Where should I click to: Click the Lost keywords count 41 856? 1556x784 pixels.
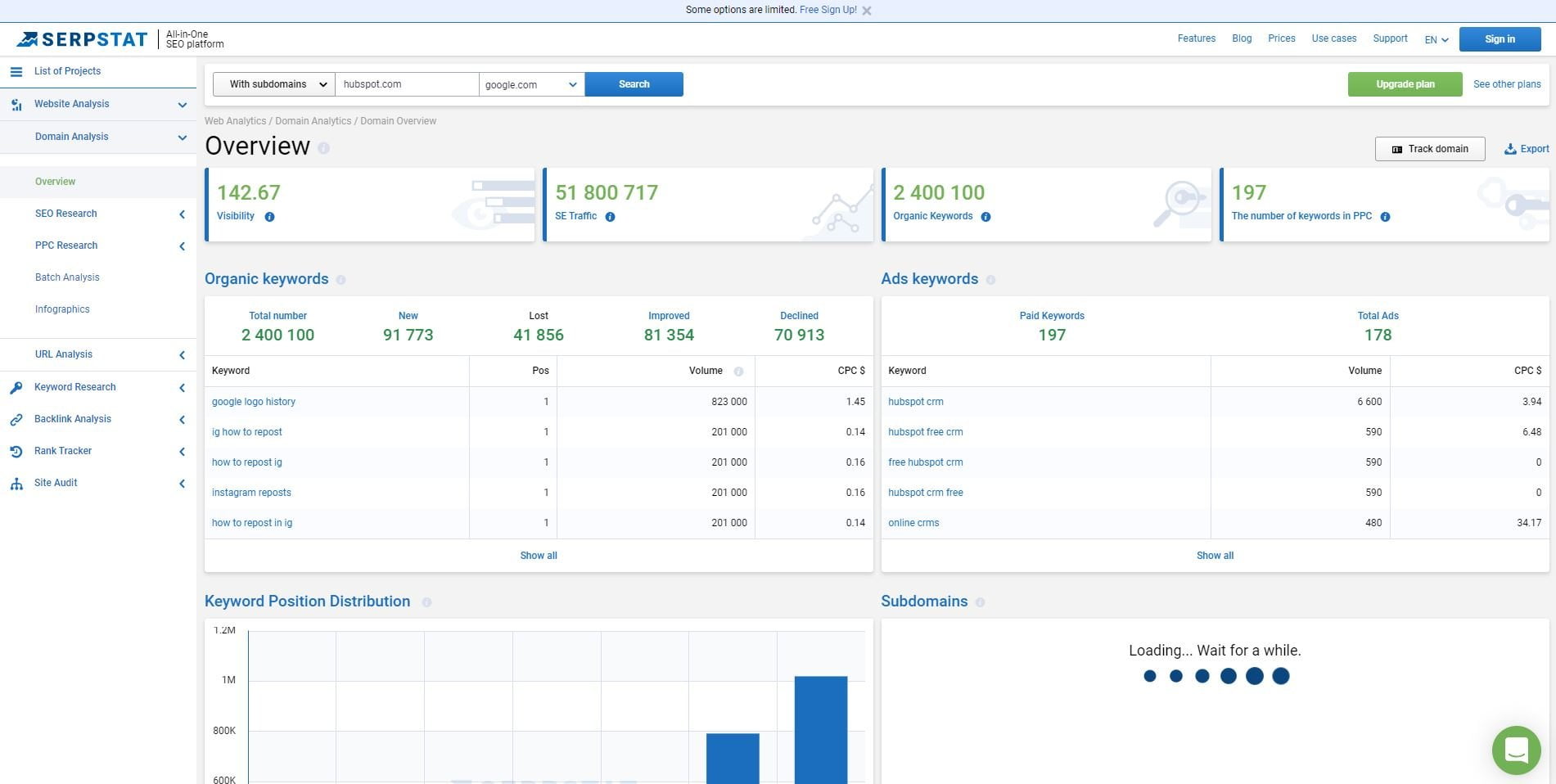tap(538, 335)
